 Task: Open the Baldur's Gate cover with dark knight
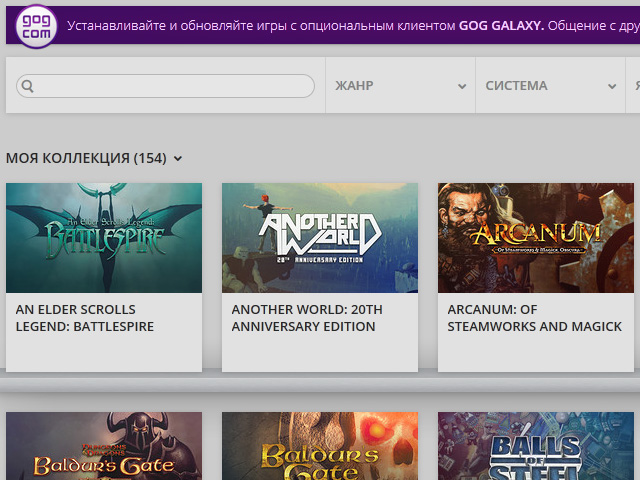coord(104,446)
